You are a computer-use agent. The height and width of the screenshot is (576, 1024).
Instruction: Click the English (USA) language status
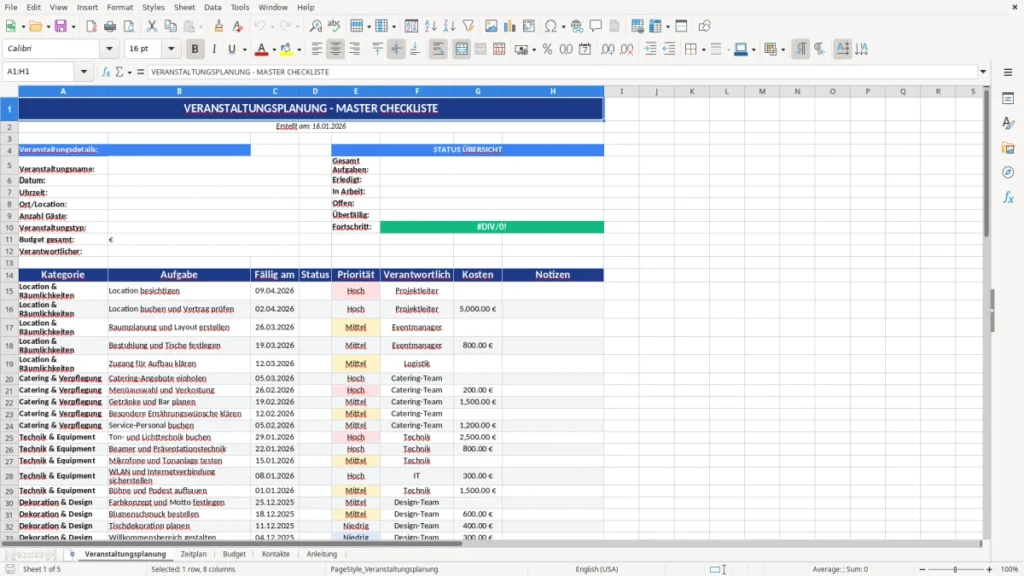tap(596, 569)
